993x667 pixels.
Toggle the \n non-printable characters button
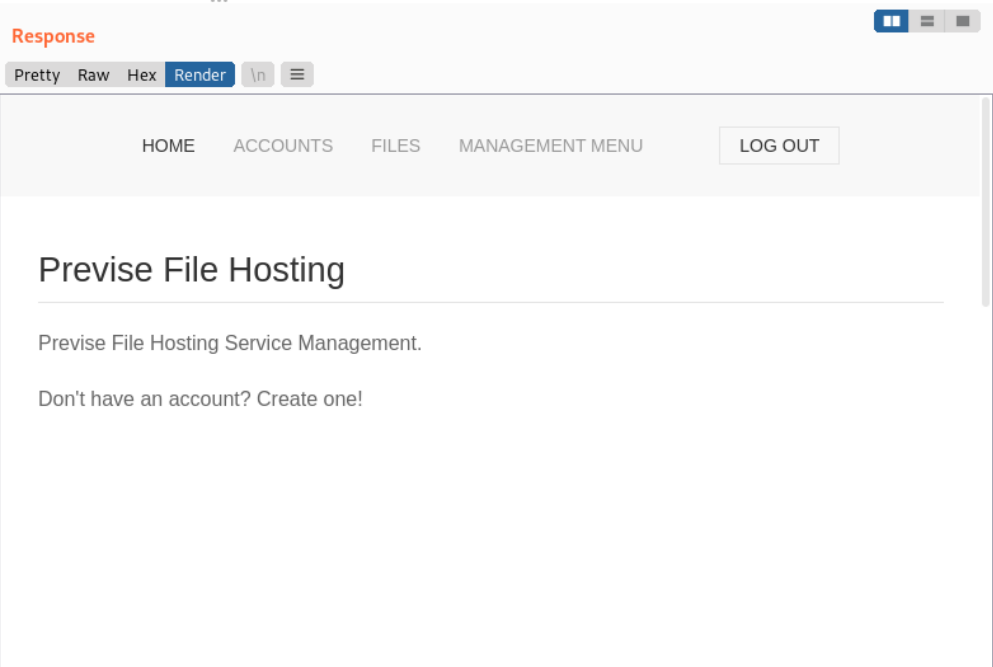[258, 75]
